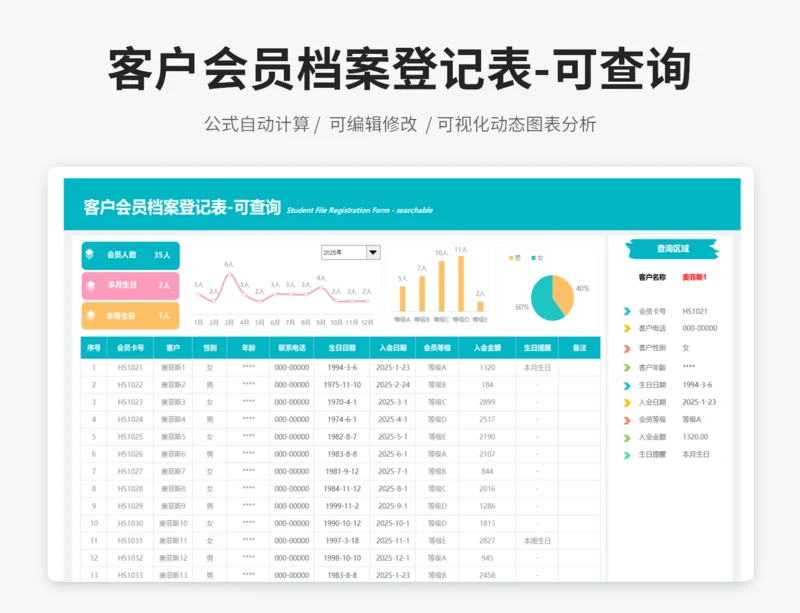The image size is (800, 613).
Task: Select the HS1021 value in query panel
Action: pyautogui.click(x=694, y=311)
